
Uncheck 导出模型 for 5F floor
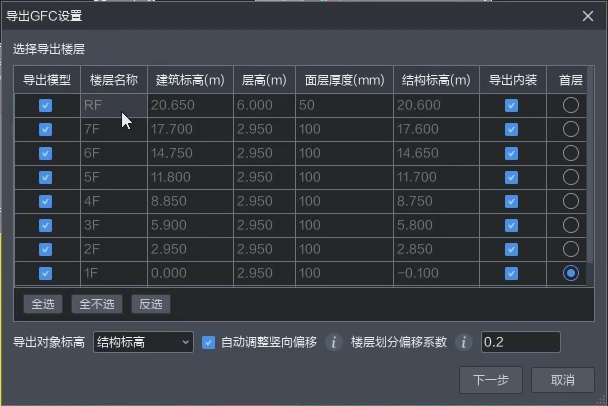tap(45, 178)
